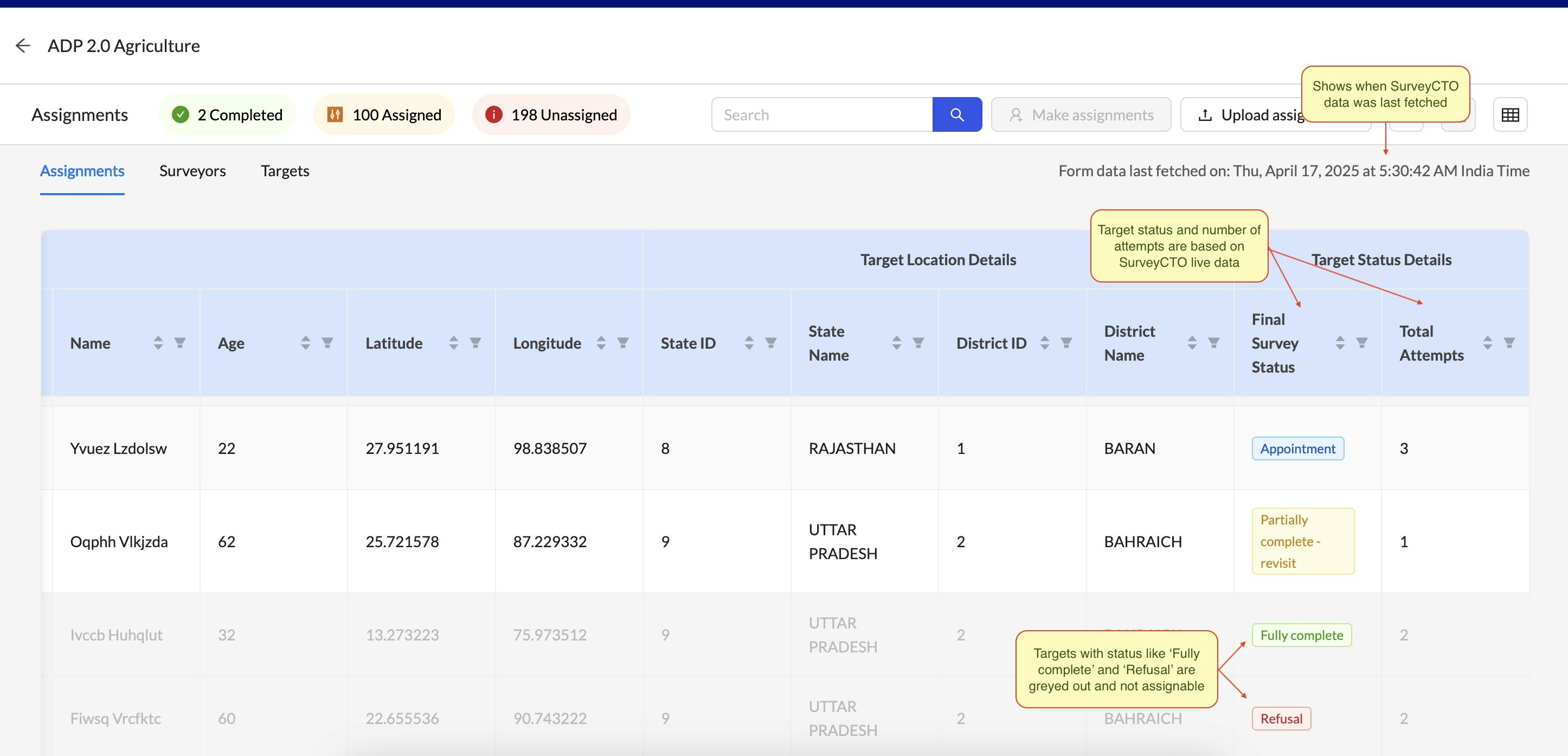The height and width of the screenshot is (756, 1568).
Task: Click the back arrow beside ADP 2.0 Agriculture
Action: pos(23,46)
